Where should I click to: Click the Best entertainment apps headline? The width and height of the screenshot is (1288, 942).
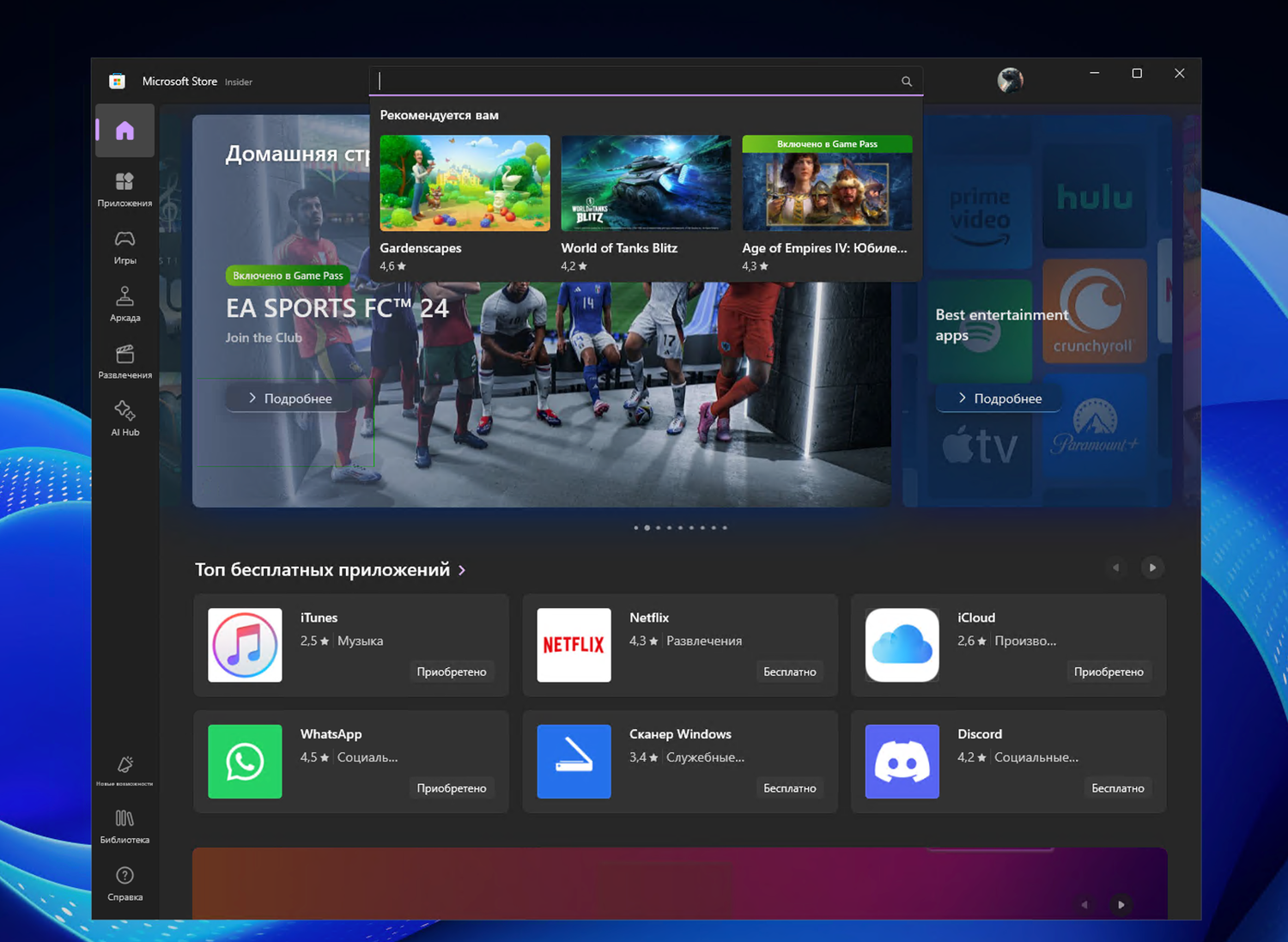pyautogui.click(x=1002, y=325)
